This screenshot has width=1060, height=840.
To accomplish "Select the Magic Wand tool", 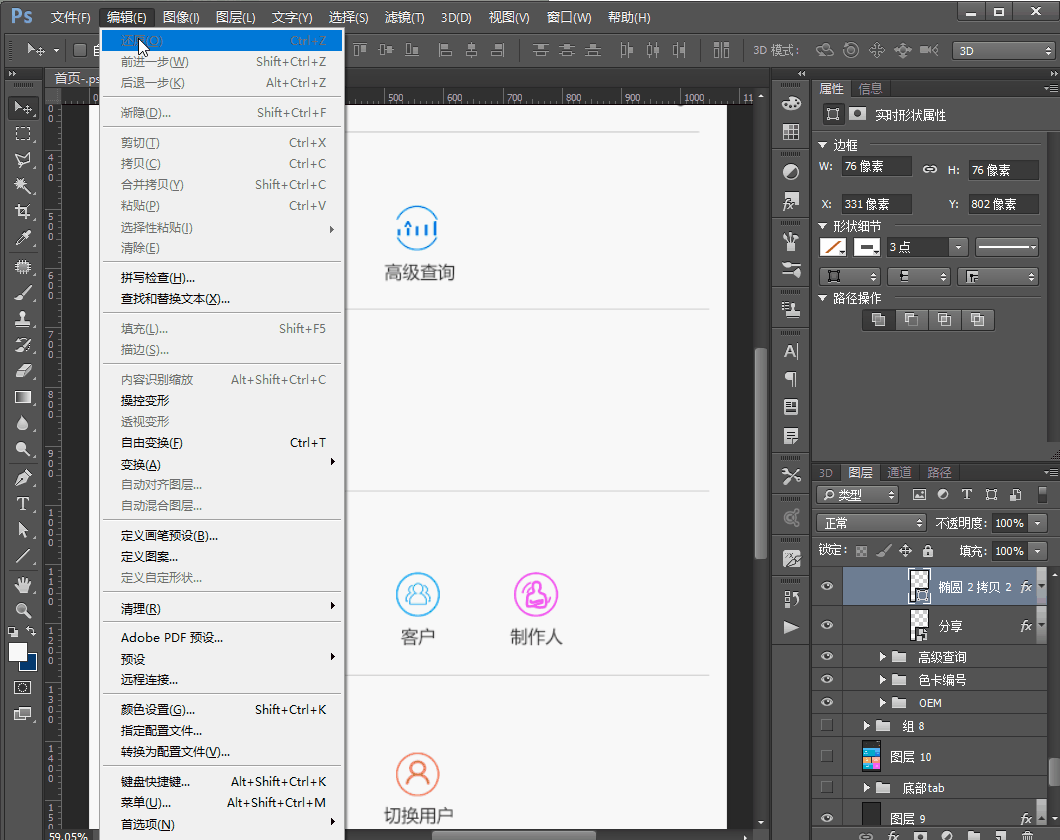I will [23, 186].
